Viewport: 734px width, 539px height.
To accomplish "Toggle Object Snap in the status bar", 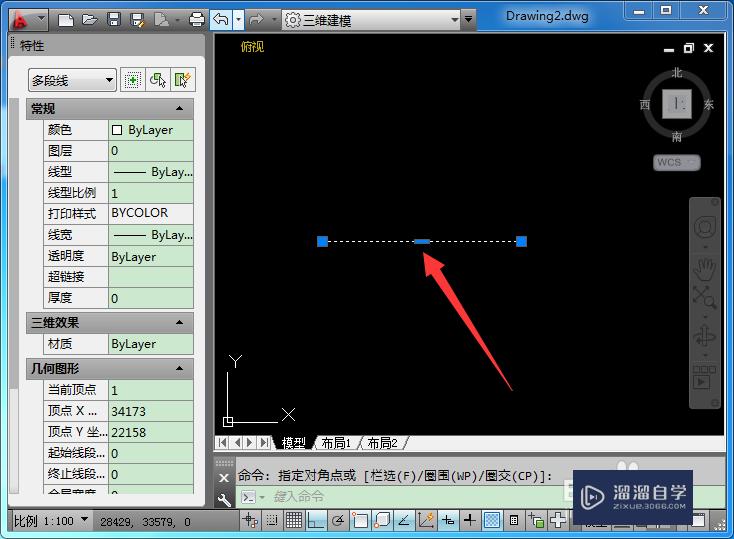I will tap(360, 520).
